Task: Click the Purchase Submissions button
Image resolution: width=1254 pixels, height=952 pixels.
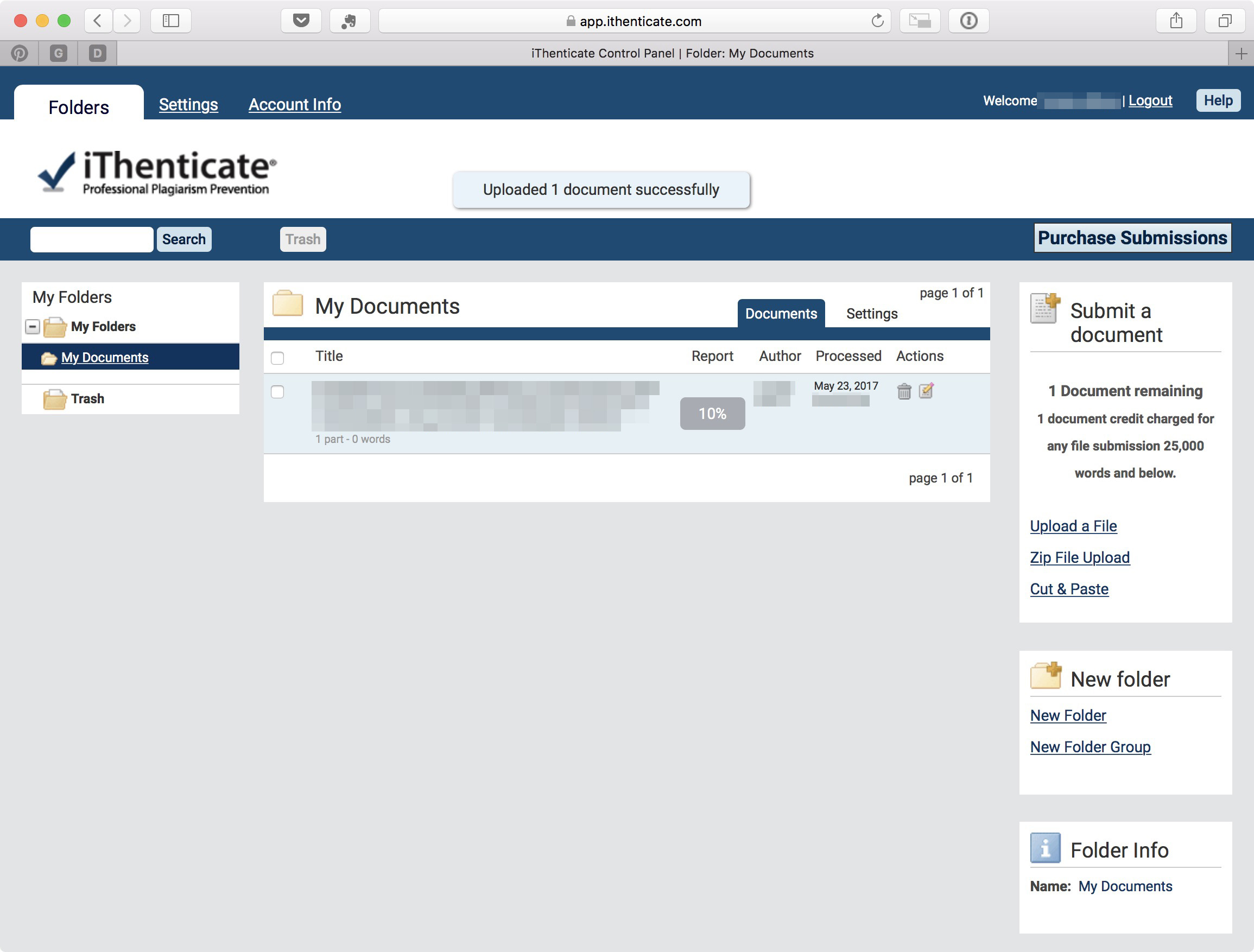Action: click(1133, 237)
